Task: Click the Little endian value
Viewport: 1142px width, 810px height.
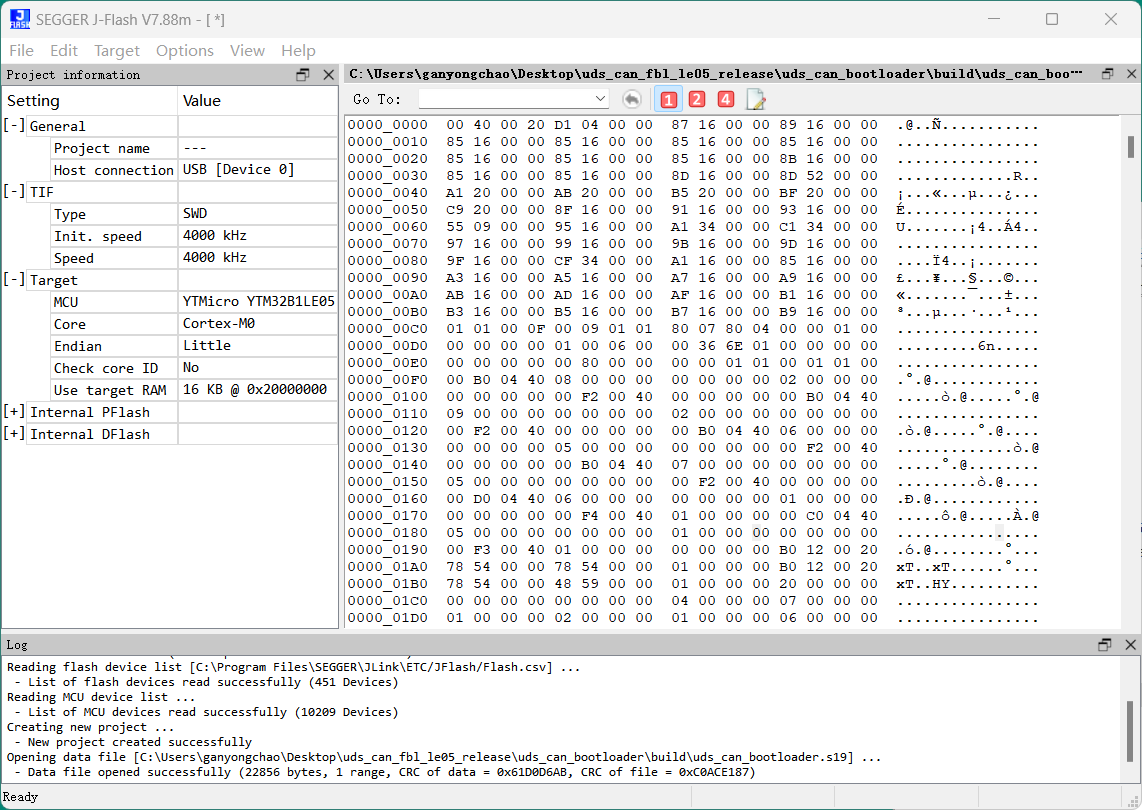Action: [206, 345]
